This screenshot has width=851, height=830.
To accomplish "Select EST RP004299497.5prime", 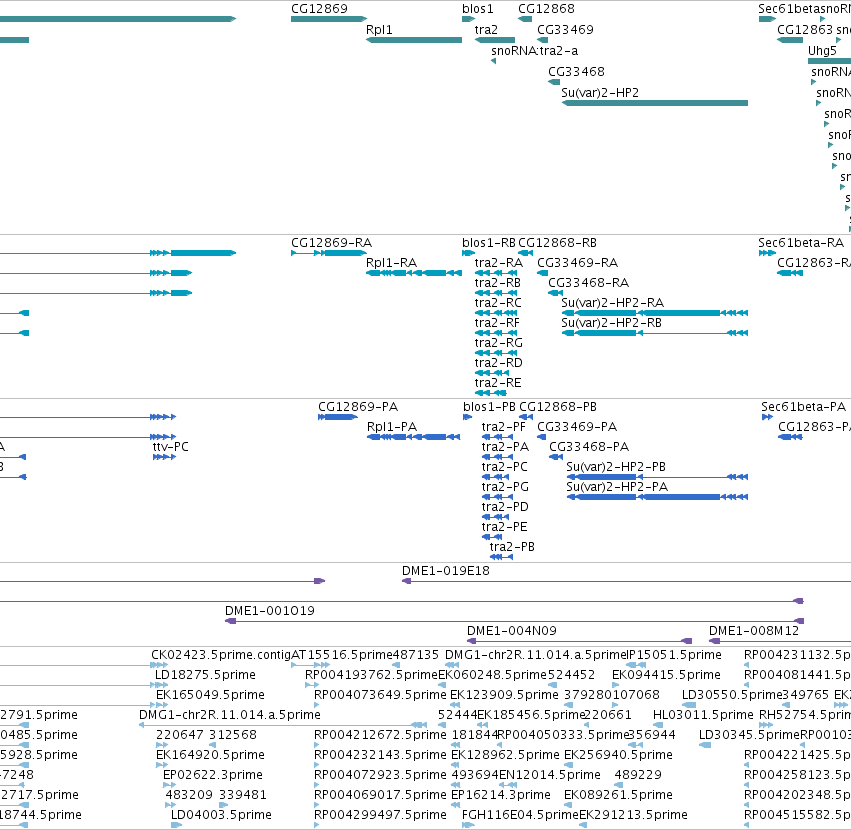I will click(380, 815).
